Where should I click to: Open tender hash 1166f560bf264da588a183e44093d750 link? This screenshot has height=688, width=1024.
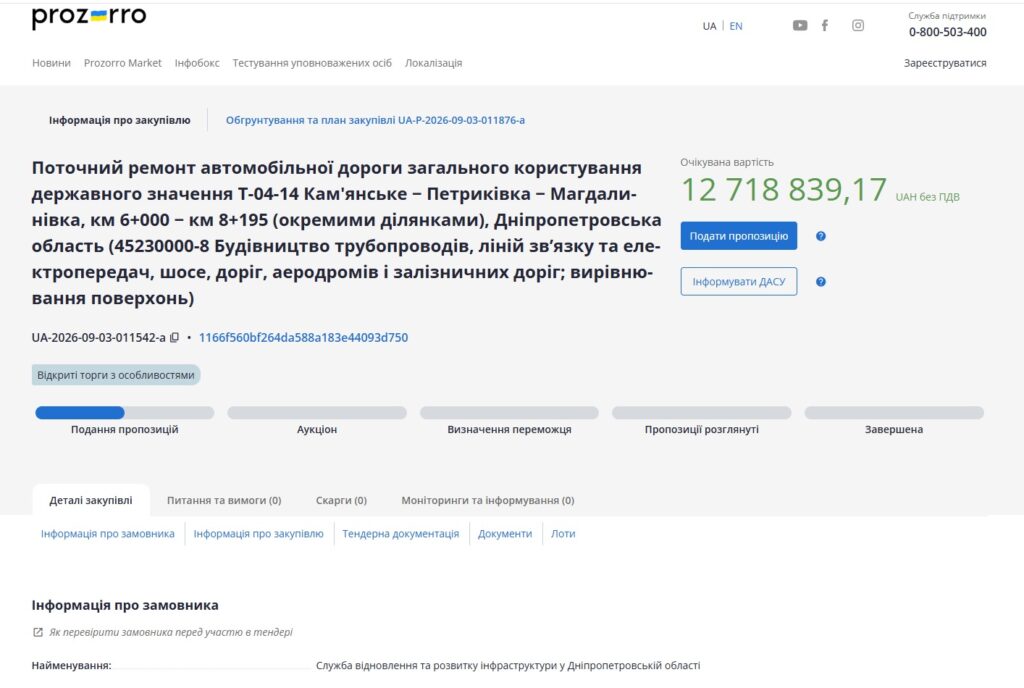[304, 337]
